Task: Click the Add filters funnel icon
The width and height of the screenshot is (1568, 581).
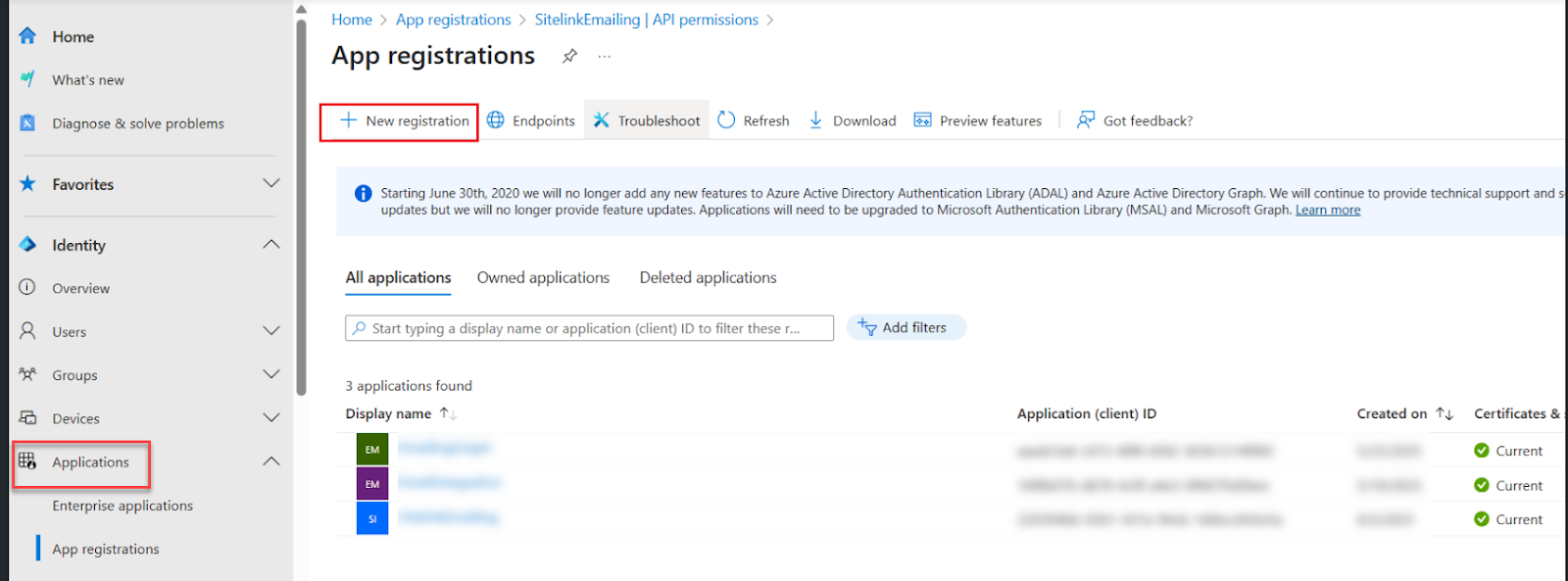Action: pyautogui.click(x=867, y=327)
